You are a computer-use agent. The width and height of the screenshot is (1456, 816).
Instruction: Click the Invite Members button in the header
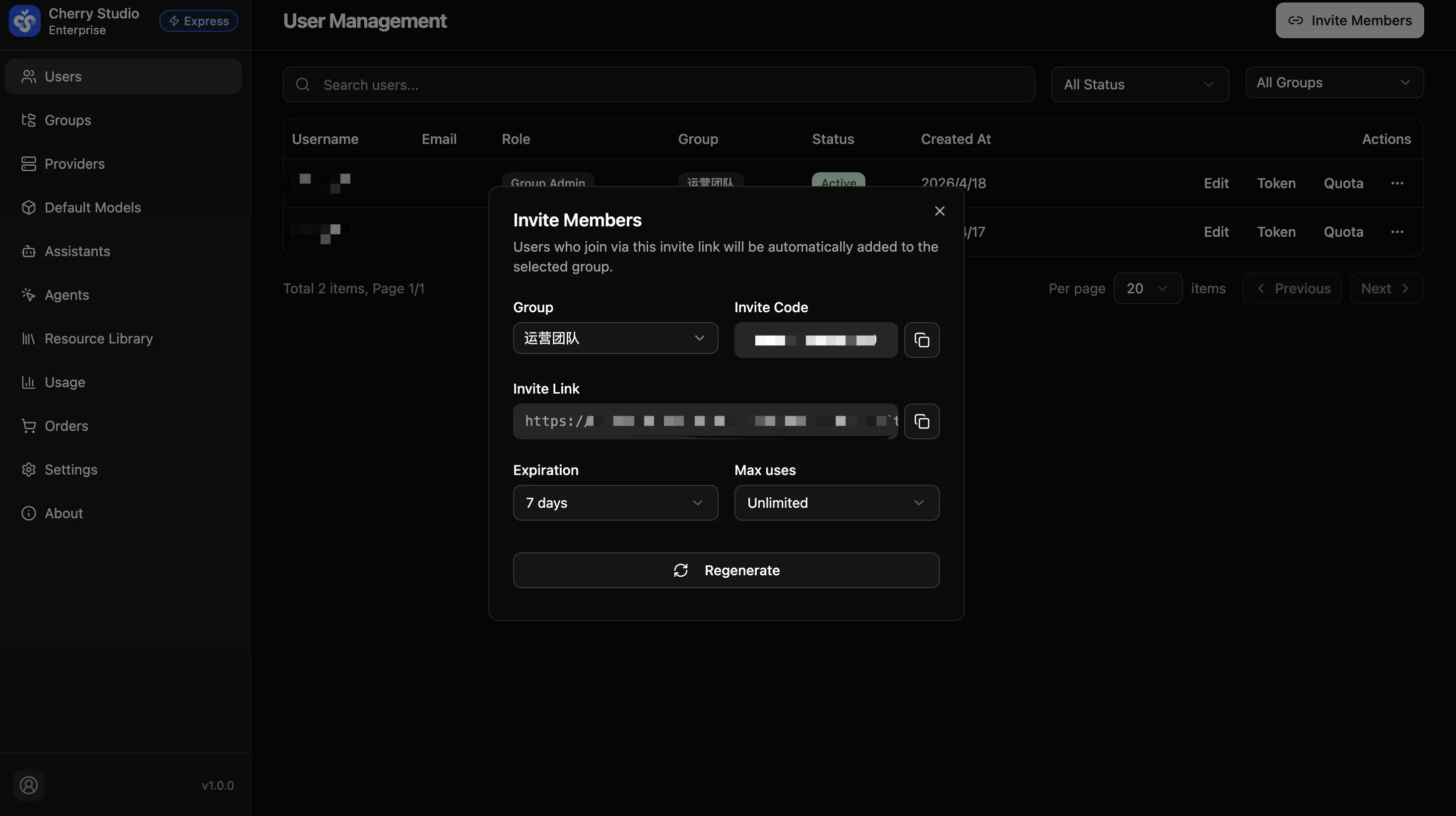tap(1349, 20)
